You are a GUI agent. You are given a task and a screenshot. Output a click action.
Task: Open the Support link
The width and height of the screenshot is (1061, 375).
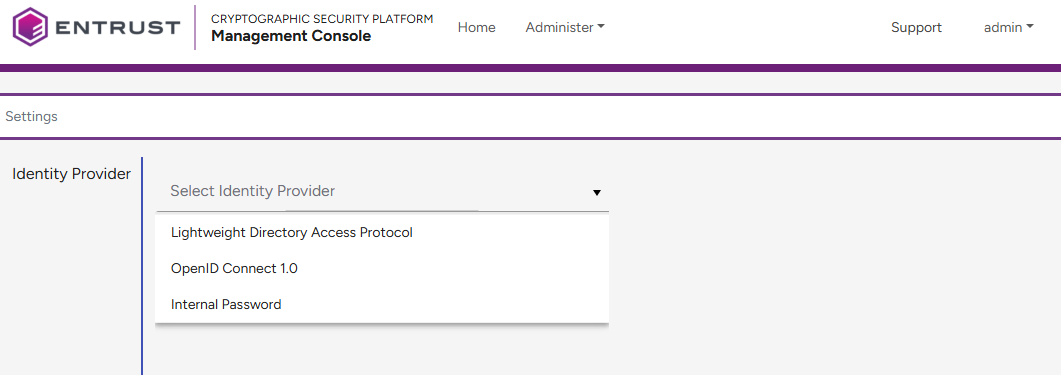point(916,27)
